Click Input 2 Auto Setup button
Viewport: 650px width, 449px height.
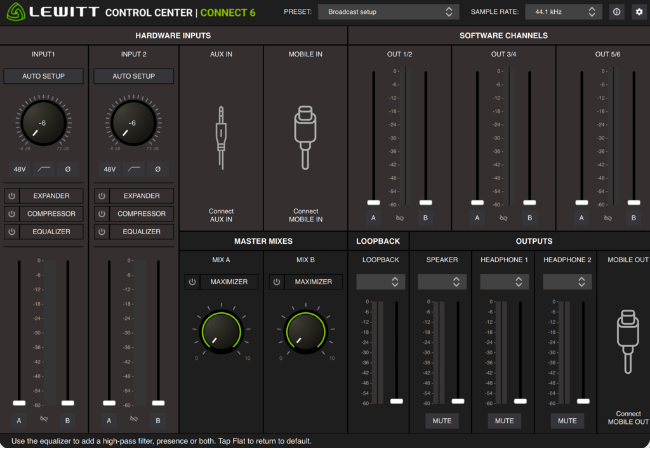[x=133, y=76]
